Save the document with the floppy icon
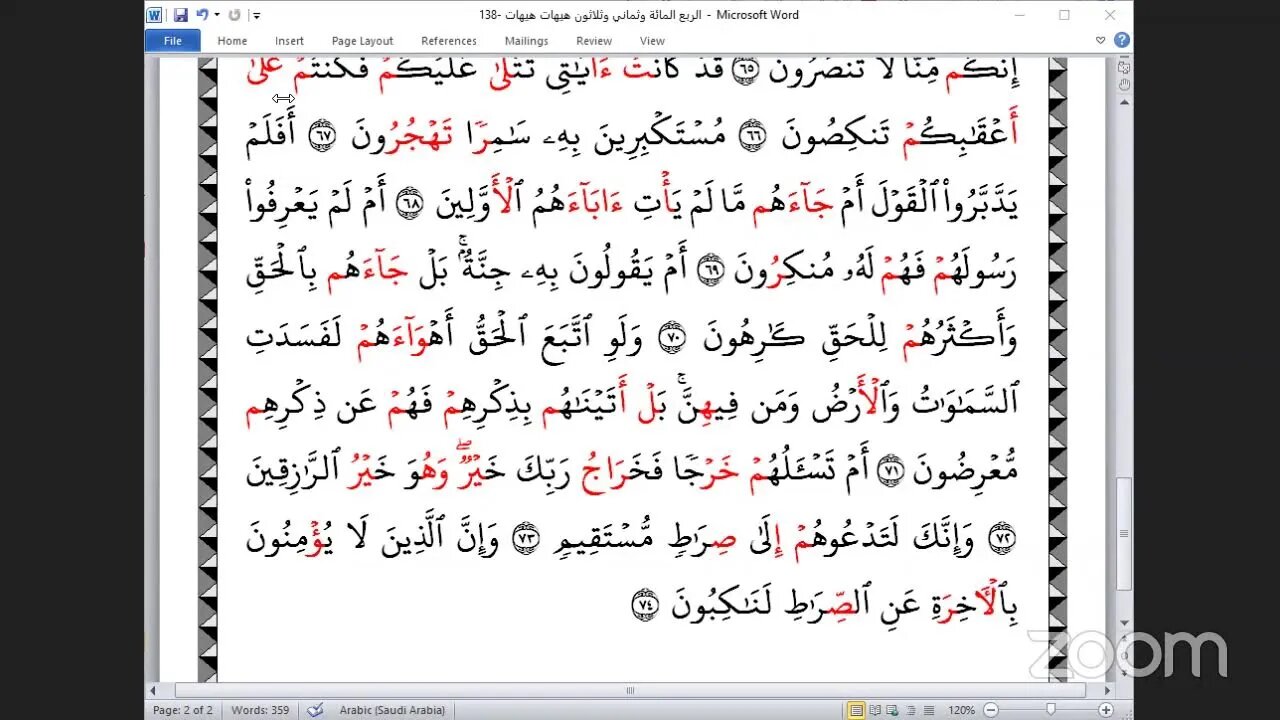 point(181,15)
